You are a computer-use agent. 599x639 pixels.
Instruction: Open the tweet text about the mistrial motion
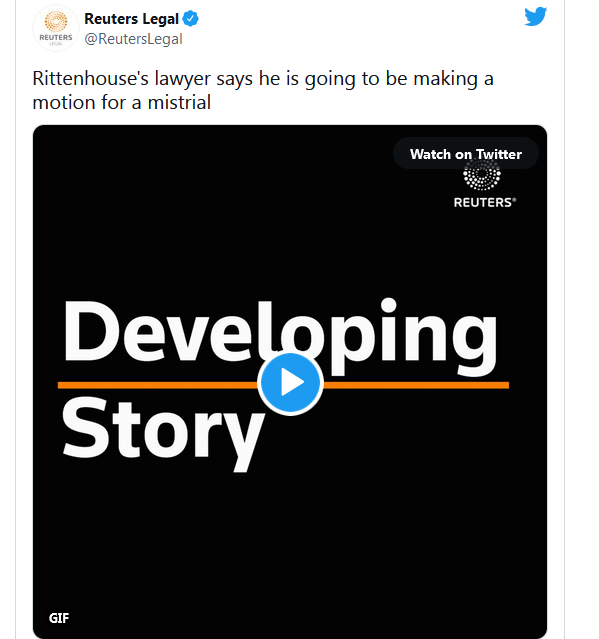pyautogui.click(x=263, y=90)
